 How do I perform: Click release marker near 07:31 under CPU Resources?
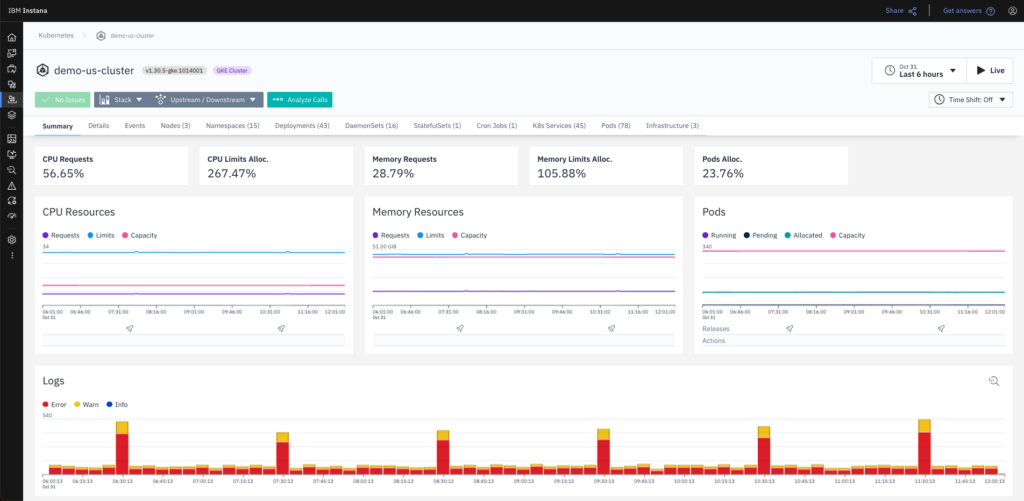[x=130, y=329]
